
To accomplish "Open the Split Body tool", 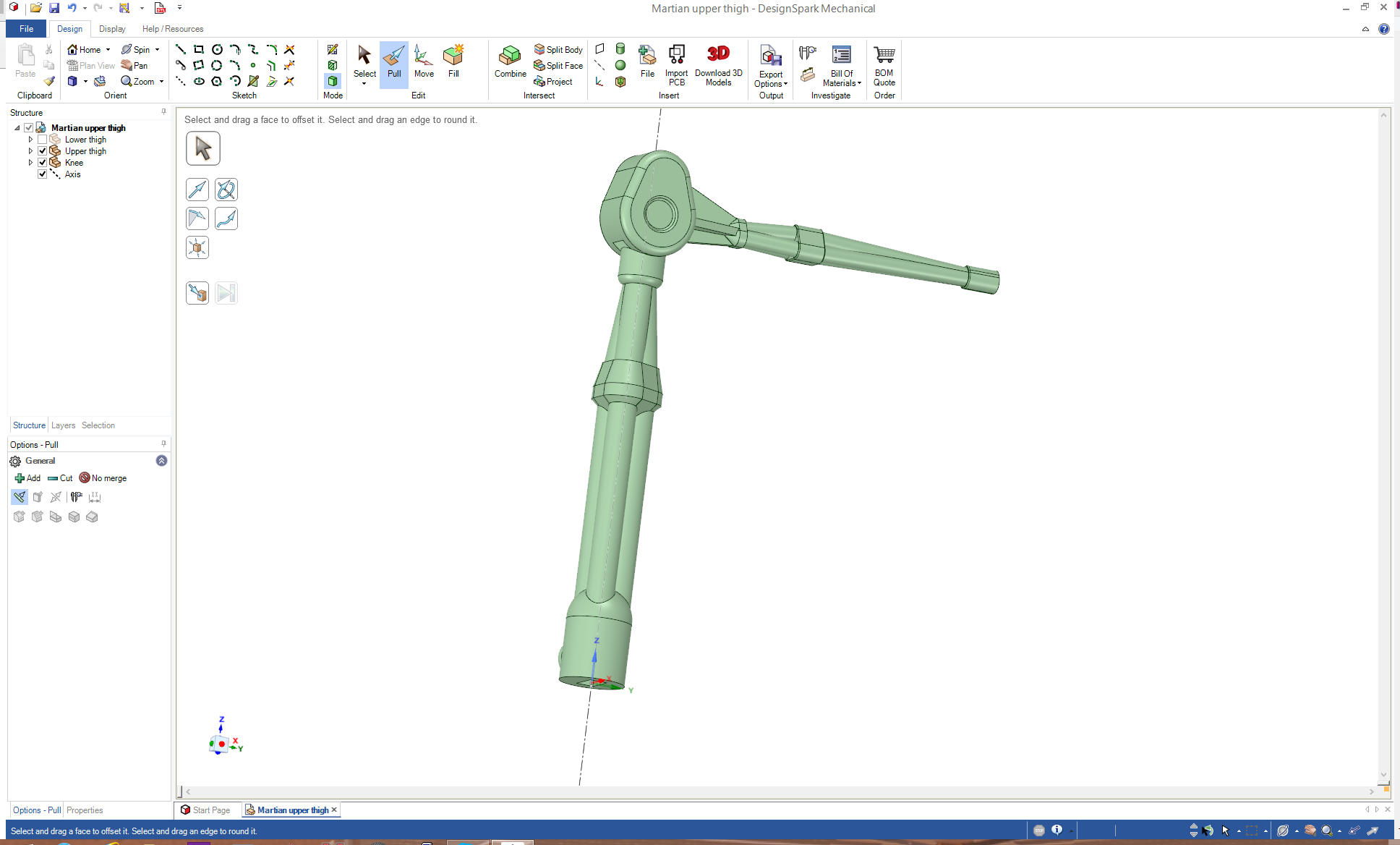I will tap(558, 49).
